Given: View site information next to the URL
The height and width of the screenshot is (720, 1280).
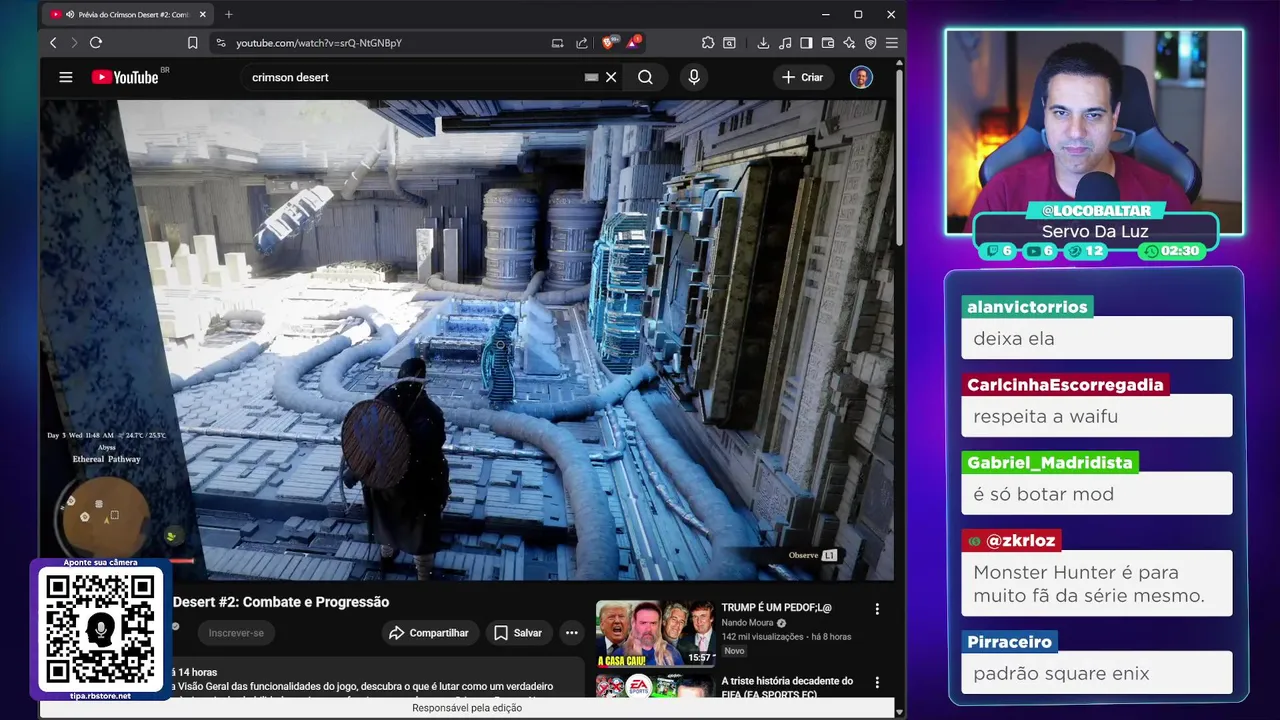Looking at the screenshot, I should click(x=221, y=43).
